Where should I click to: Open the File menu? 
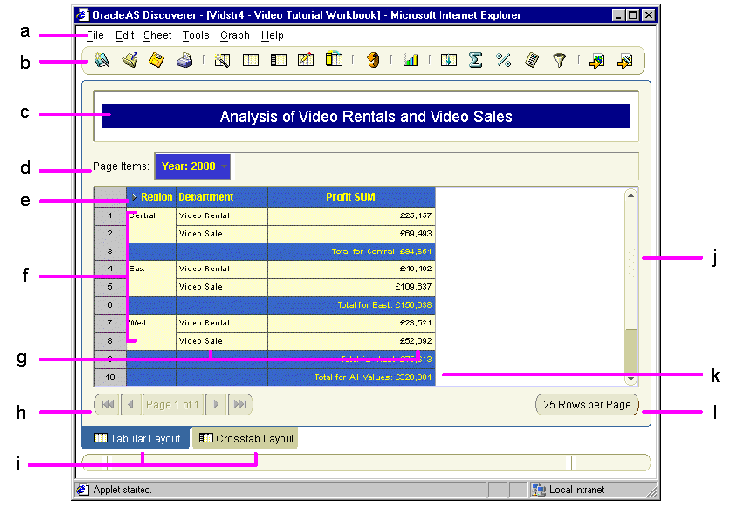(95, 36)
